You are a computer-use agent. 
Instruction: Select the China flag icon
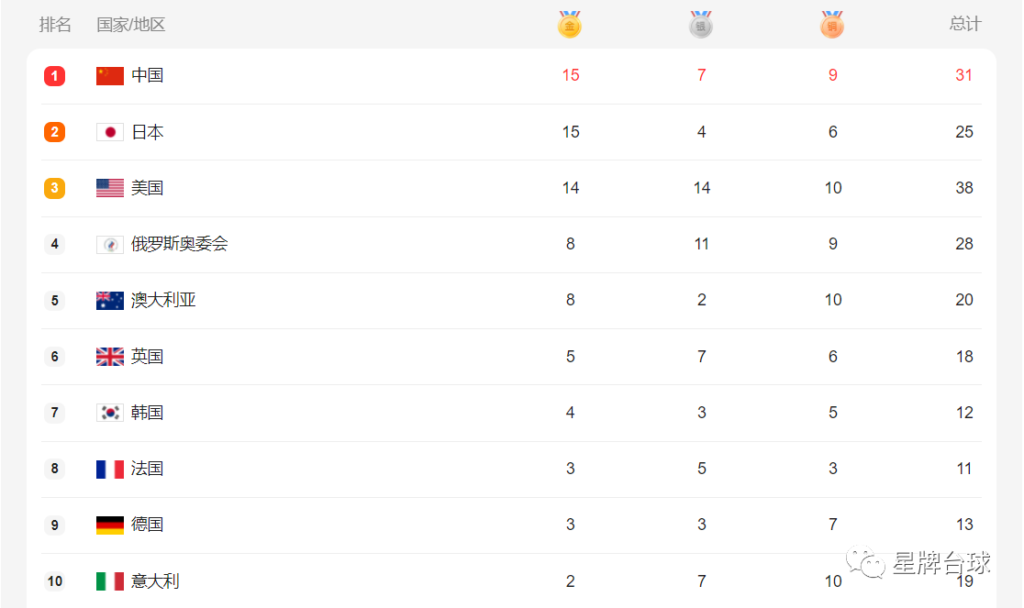tap(110, 76)
